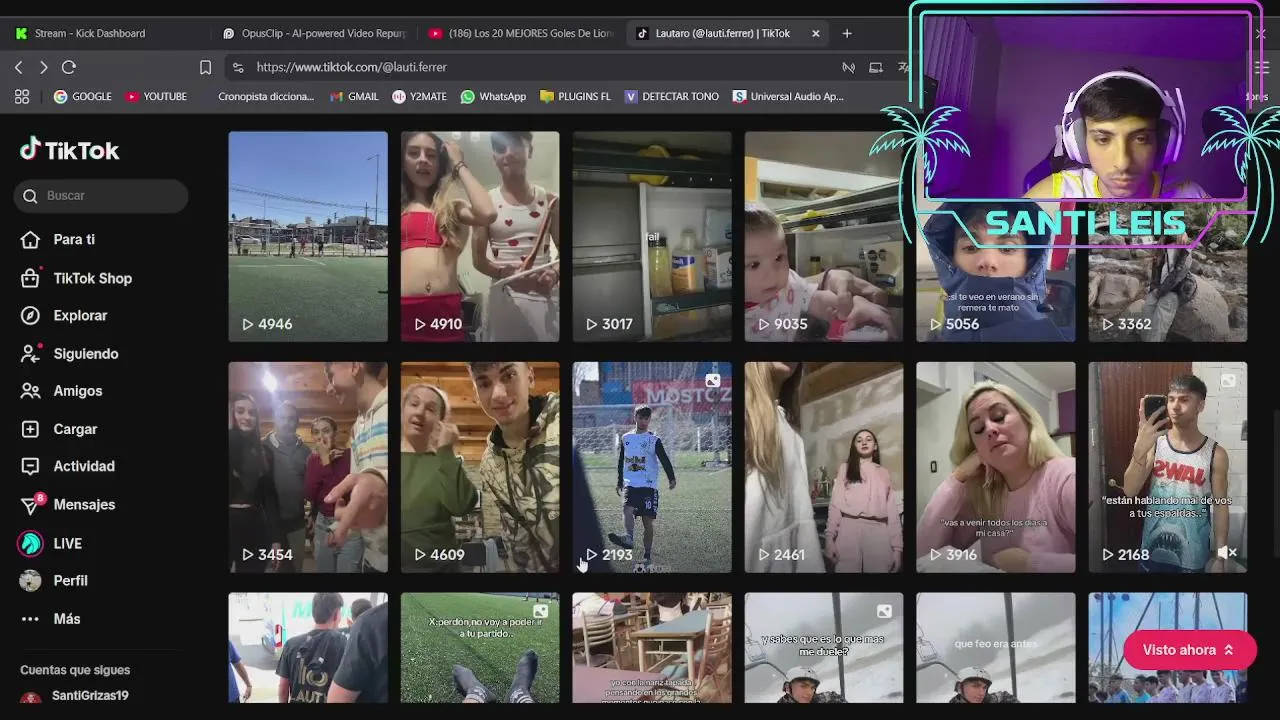Open a new browser tab
The width and height of the screenshot is (1280, 720).
click(x=847, y=33)
